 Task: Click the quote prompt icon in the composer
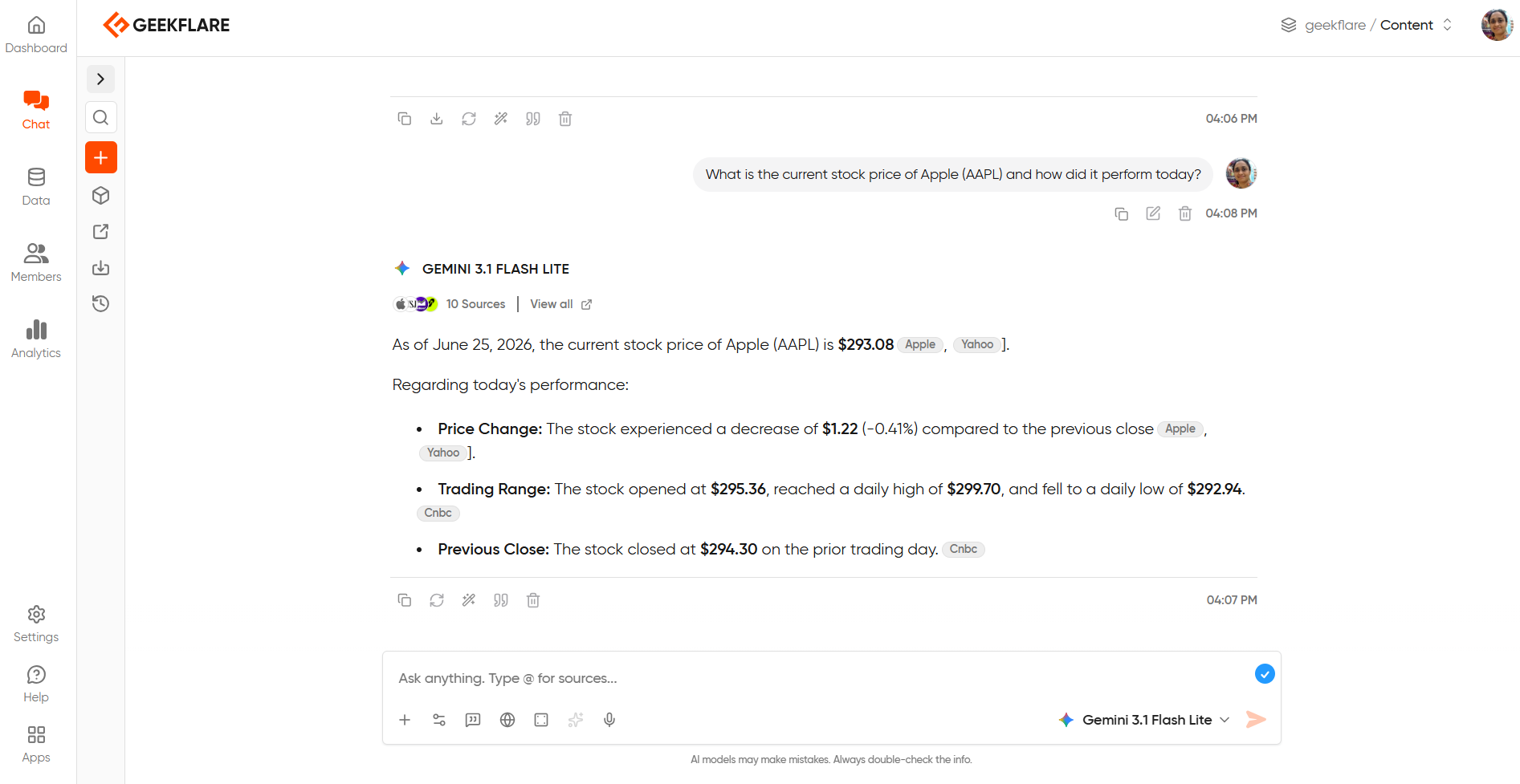[473, 720]
